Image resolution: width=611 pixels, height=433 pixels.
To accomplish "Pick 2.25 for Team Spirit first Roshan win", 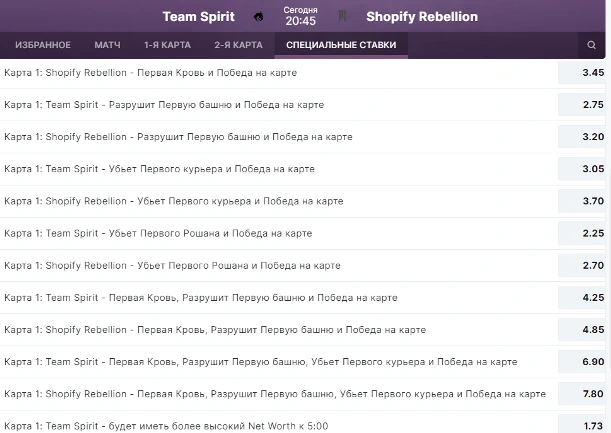I will pos(582,233).
